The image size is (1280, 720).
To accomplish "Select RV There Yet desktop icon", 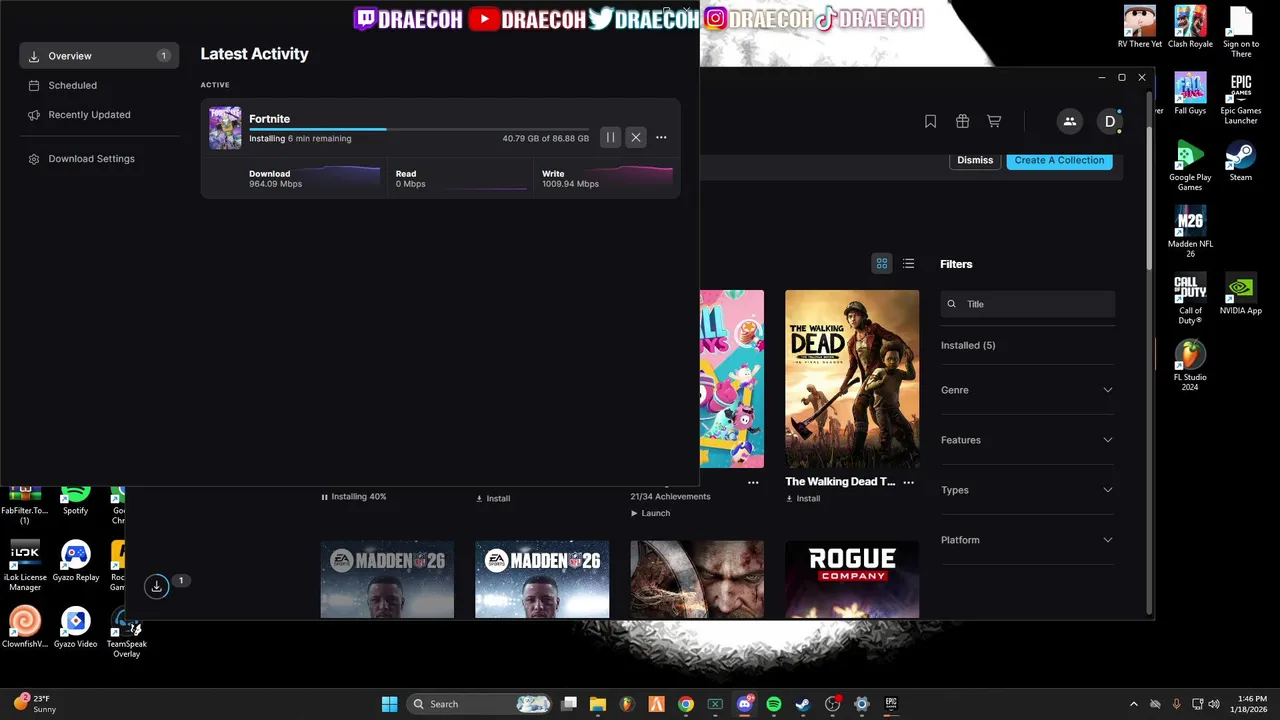I will pyautogui.click(x=1140, y=28).
